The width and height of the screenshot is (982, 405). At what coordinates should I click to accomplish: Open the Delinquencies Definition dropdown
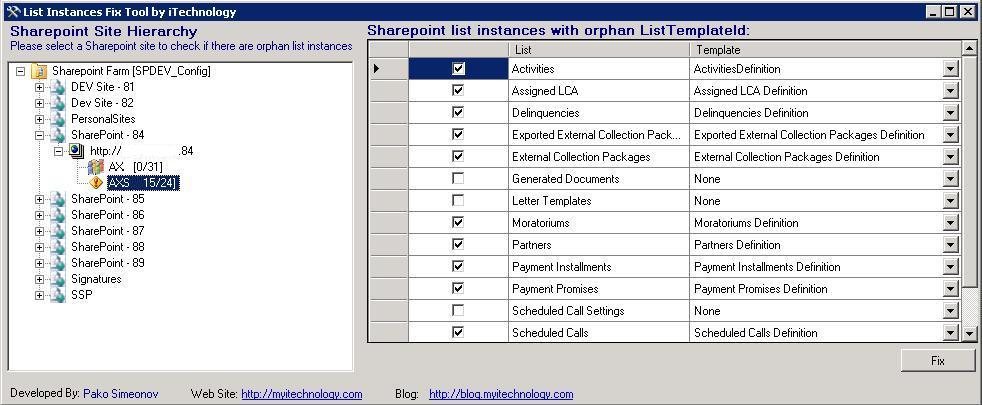[951, 113]
